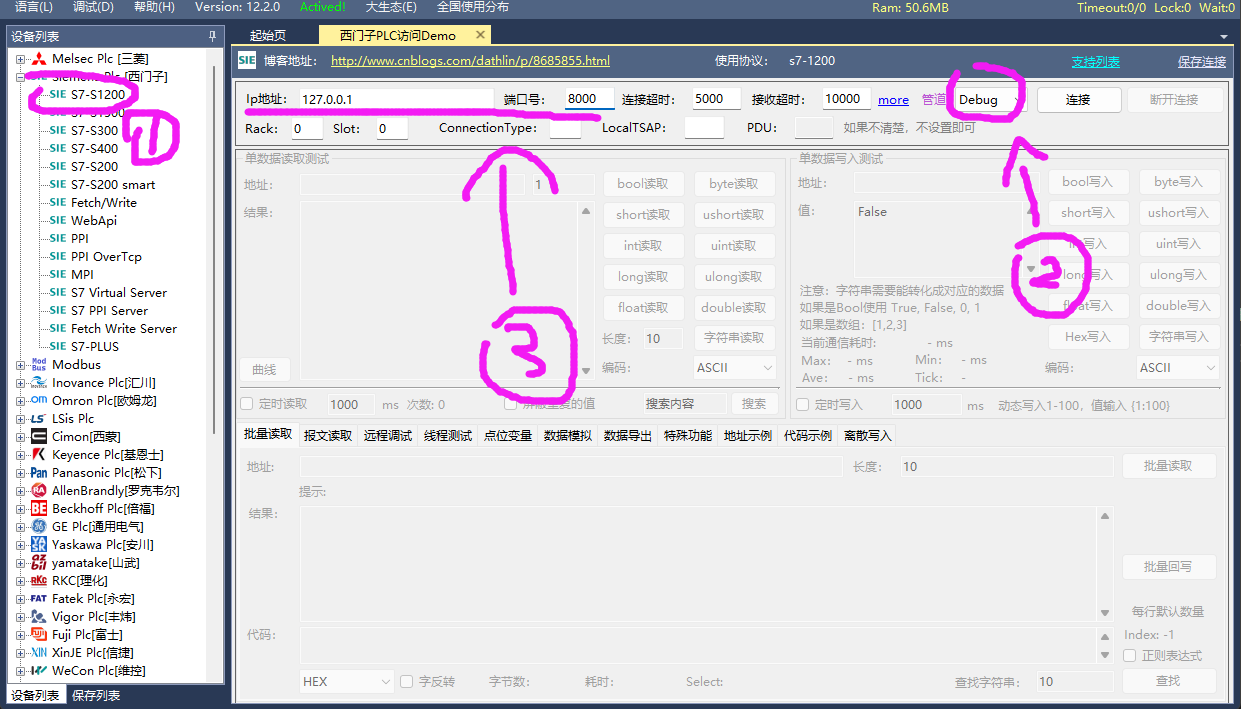Select S7 Virtual Server tree item
Viewport: 1241px width, 709px height.
[x=119, y=292]
